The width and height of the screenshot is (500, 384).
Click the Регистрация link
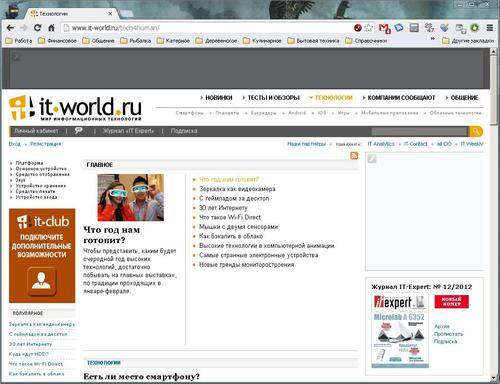[x=45, y=144]
